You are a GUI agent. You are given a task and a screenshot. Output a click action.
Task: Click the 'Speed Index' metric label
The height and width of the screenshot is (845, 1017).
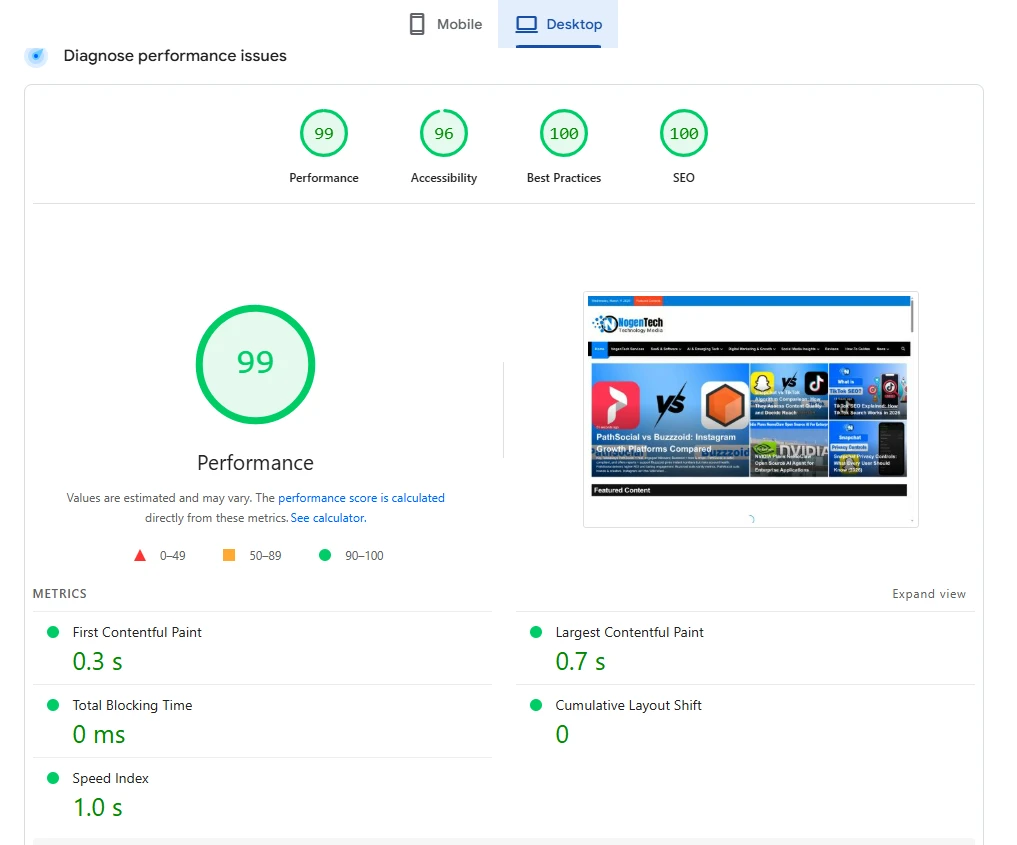pyautogui.click(x=110, y=778)
